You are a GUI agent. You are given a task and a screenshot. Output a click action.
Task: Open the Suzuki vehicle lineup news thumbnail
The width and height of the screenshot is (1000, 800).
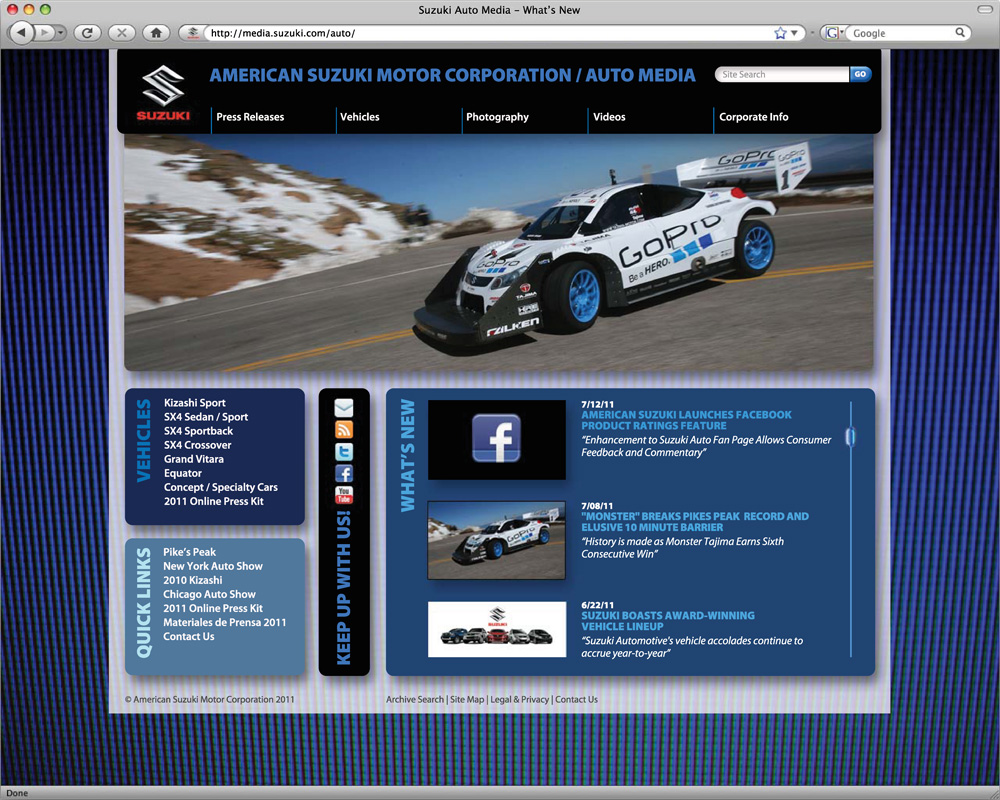[497, 629]
